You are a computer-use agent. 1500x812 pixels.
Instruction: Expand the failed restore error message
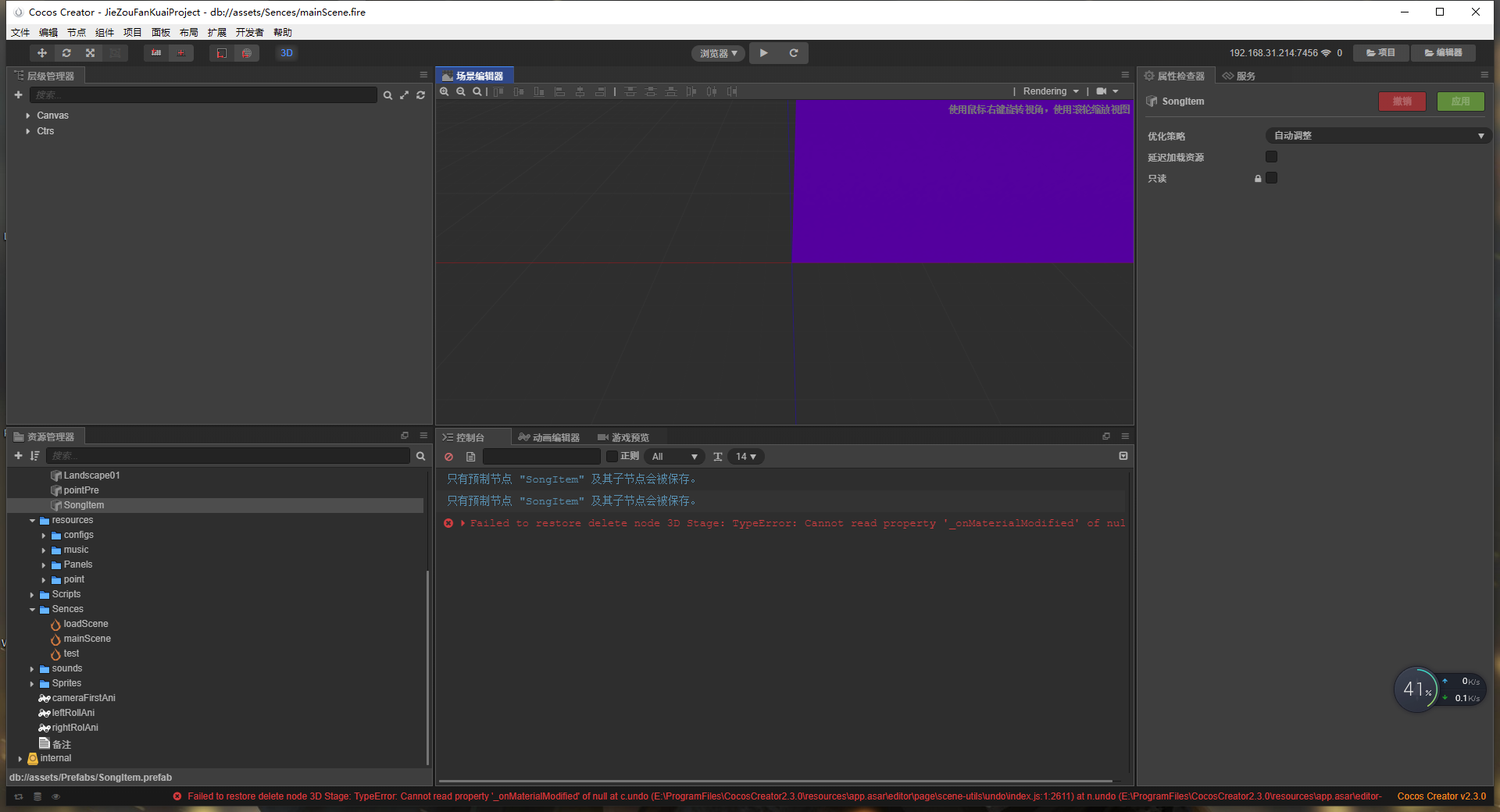pyautogui.click(x=463, y=523)
